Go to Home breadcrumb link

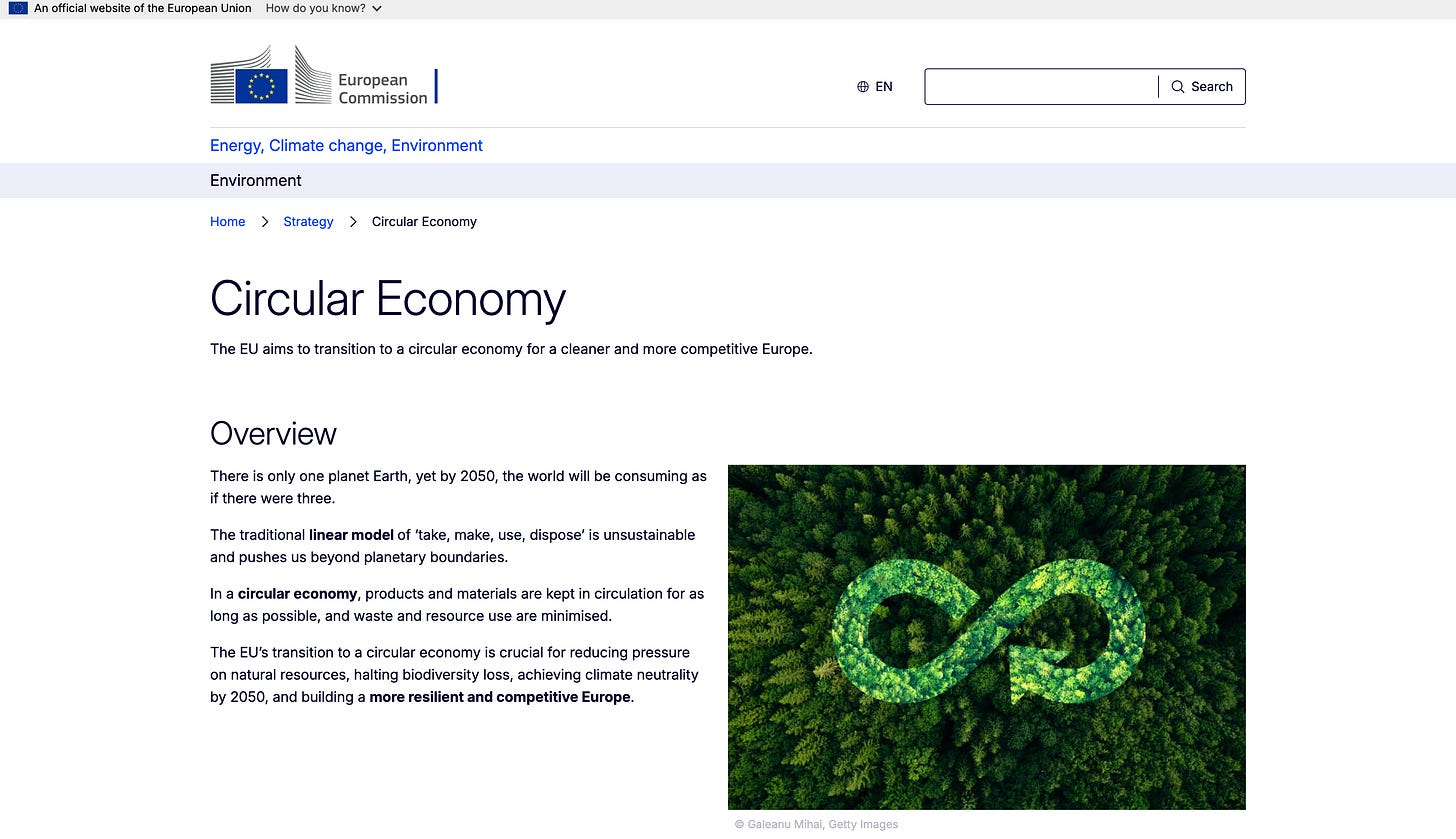pos(227,222)
